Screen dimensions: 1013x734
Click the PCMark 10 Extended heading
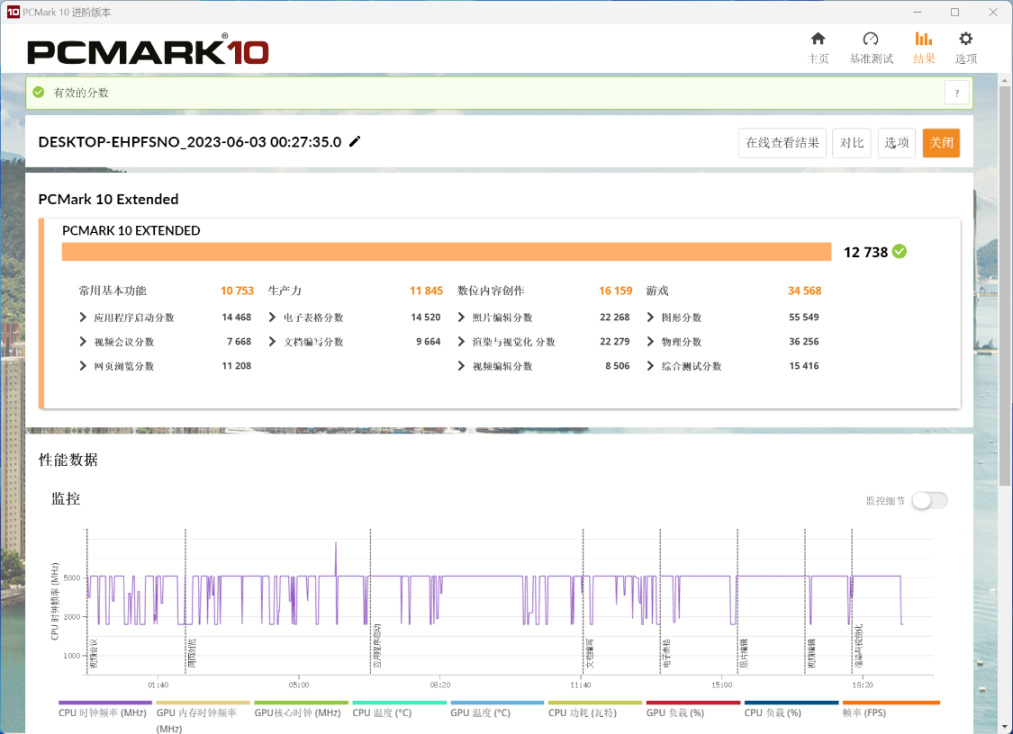(x=109, y=199)
